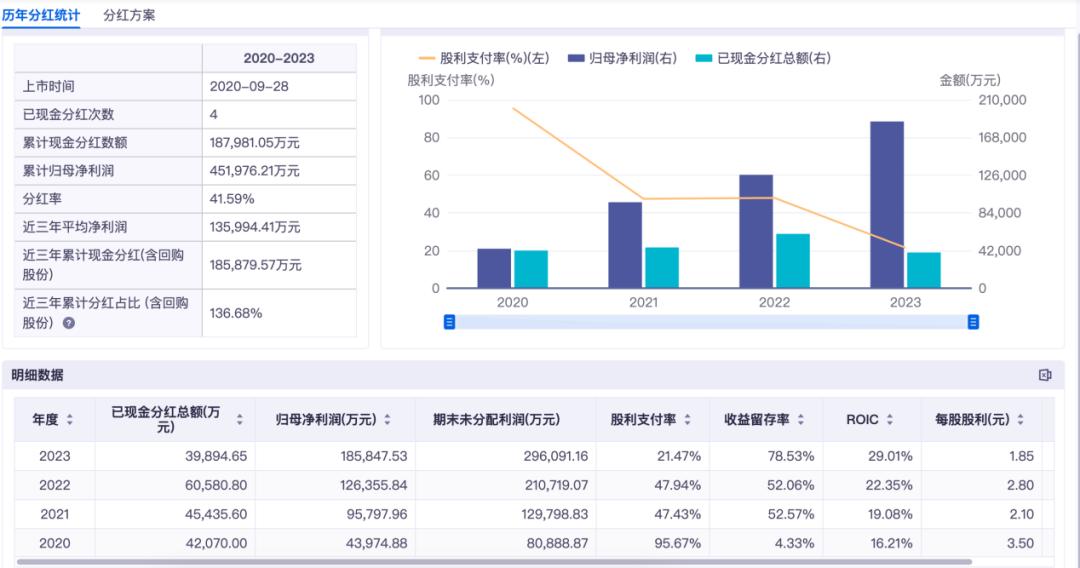Click right handle of chart range slider
Image resolution: width=1080 pixels, height=568 pixels.
(973, 322)
